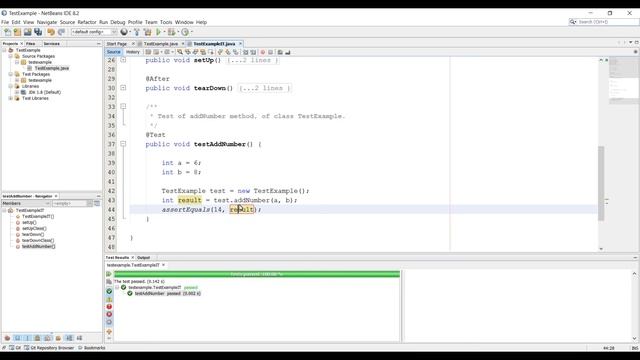Toggle Show Fields filter in Navigator bottom bar
640x360 pixels.
tap(17, 338)
